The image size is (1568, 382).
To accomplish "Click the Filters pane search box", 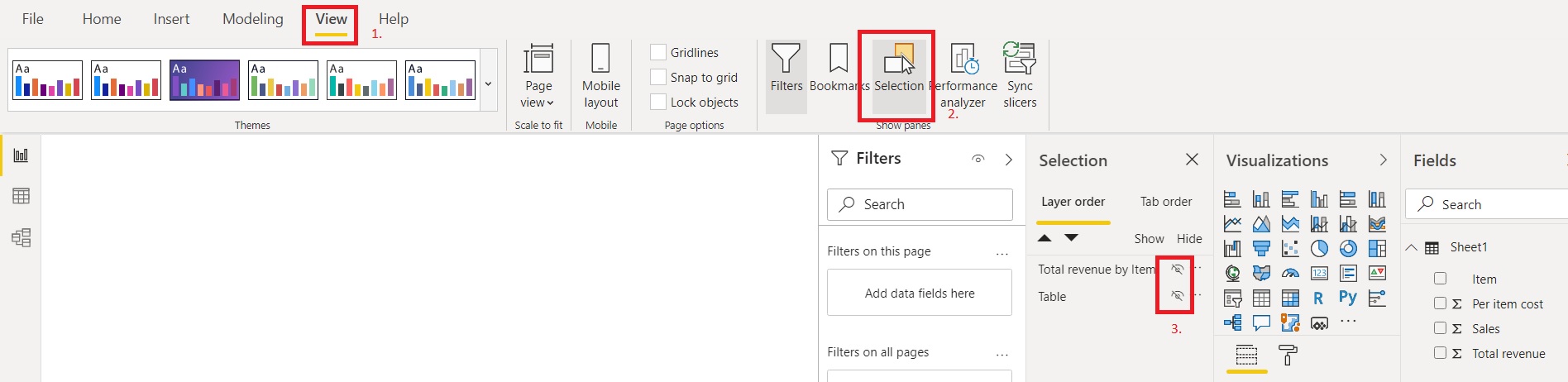I will click(920, 204).
